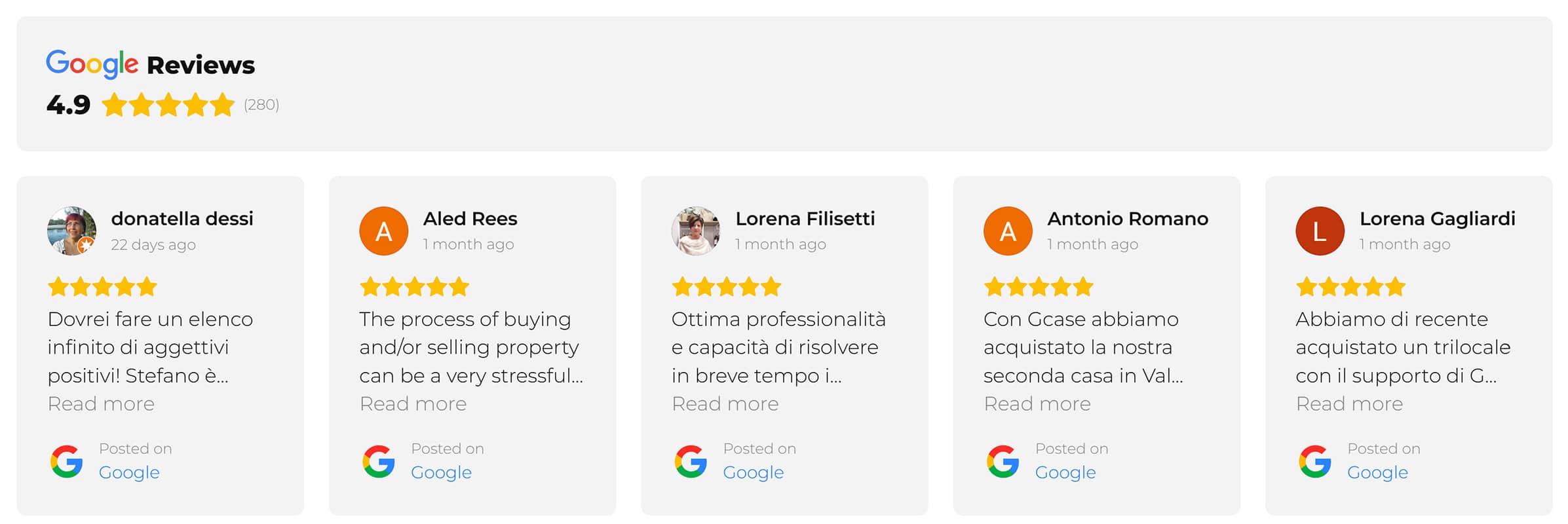The height and width of the screenshot is (524, 1568).
Task: Click the Google logo in Reviews header
Action: pyautogui.click(x=92, y=64)
